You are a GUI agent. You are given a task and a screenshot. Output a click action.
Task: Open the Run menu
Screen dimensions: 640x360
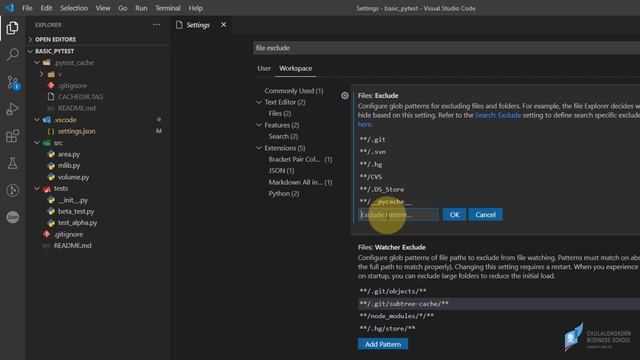tap(141, 8)
